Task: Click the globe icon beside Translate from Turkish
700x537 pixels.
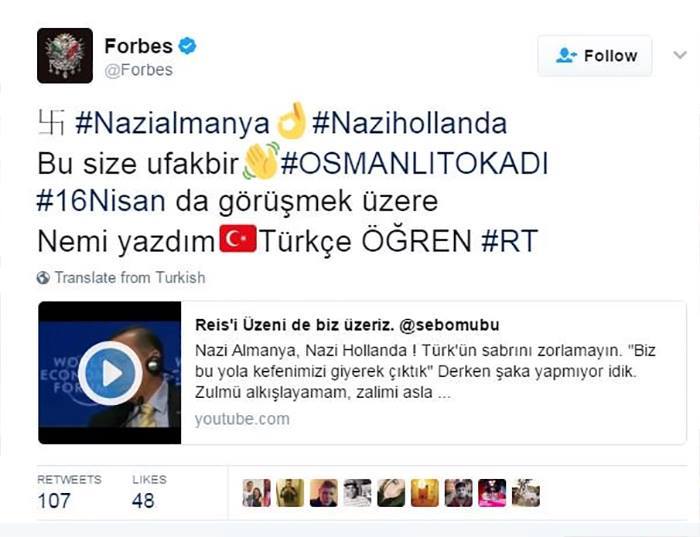Action: (x=43, y=278)
